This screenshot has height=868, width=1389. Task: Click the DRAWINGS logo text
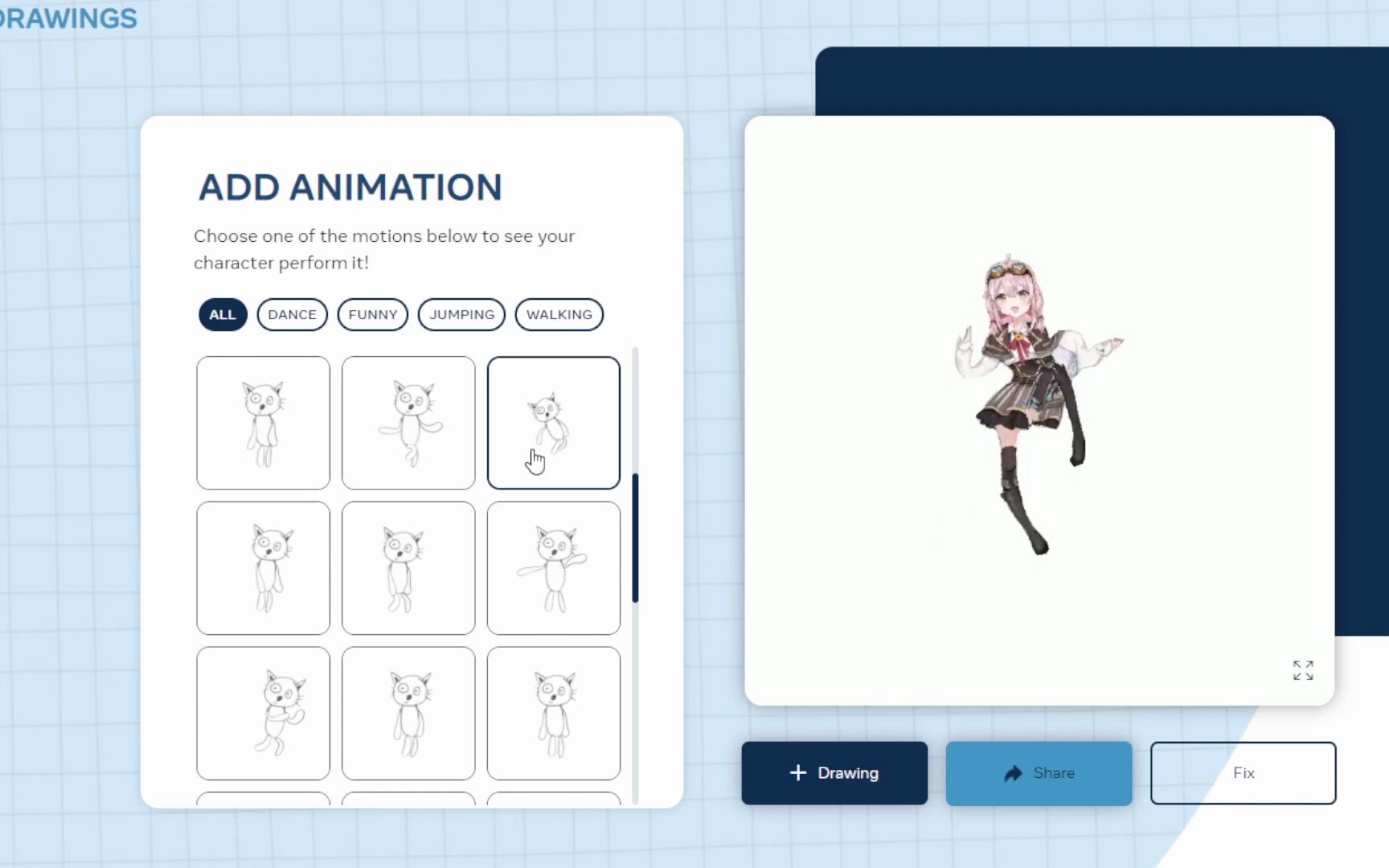[69, 18]
